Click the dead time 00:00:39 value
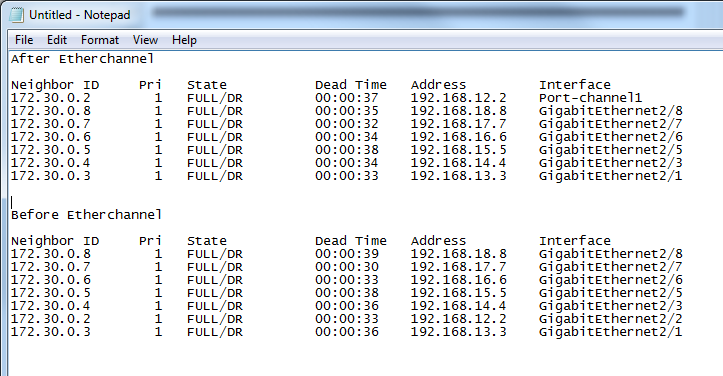 pyautogui.click(x=347, y=254)
